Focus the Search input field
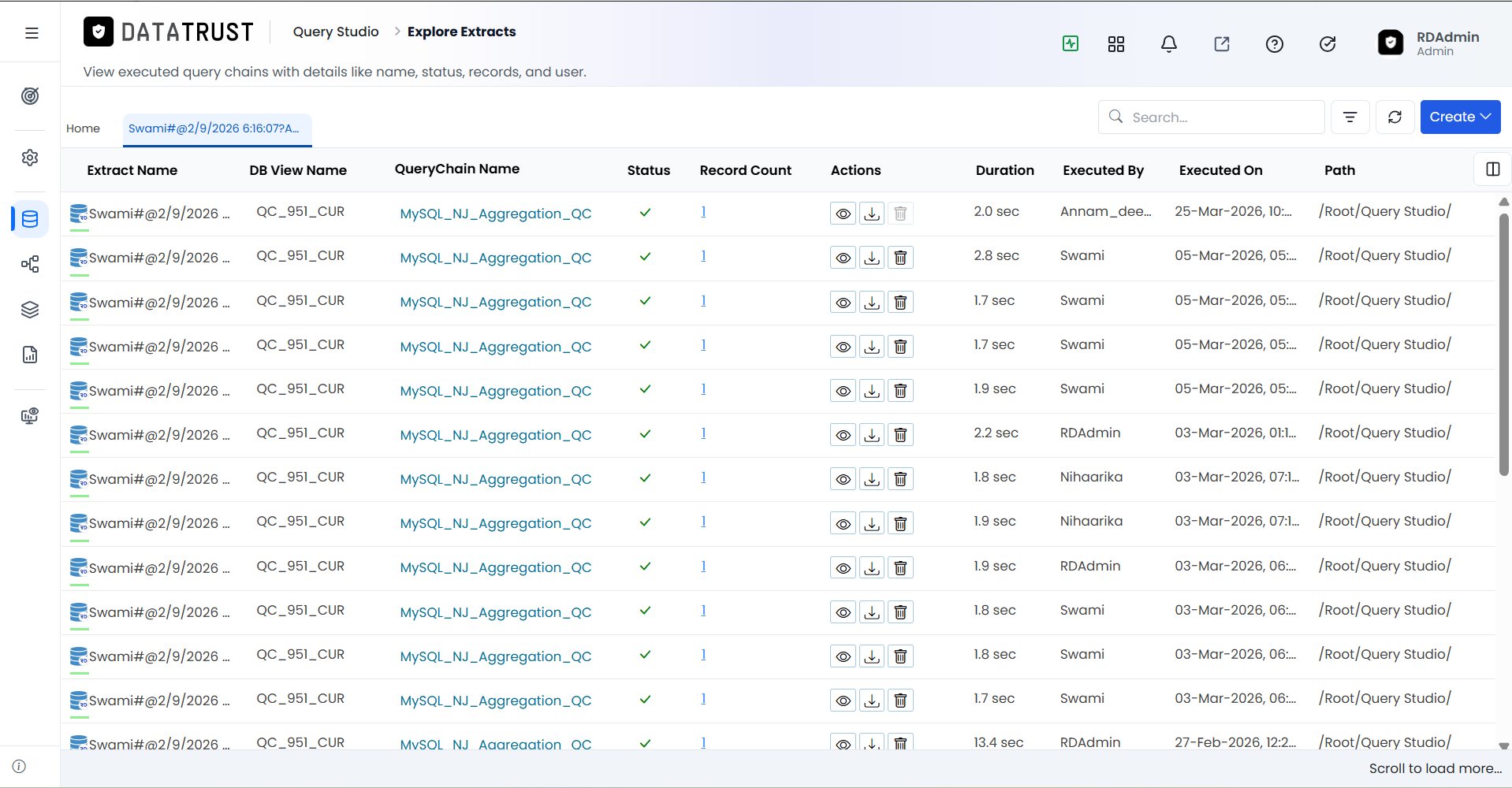This screenshot has width=1512, height=788. (x=1212, y=117)
